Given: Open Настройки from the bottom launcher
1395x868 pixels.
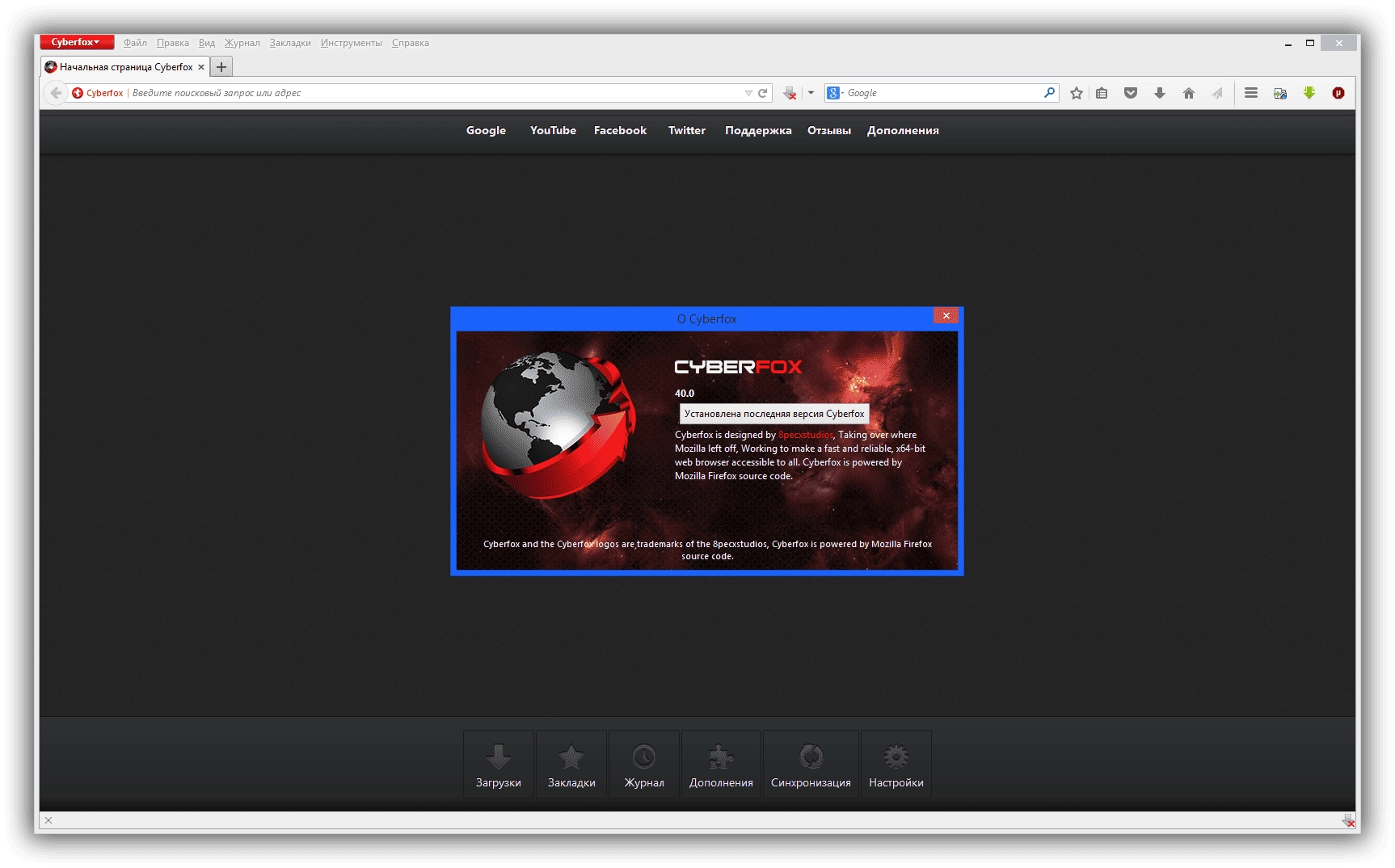Looking at the screenshot, I should (896, 765).
